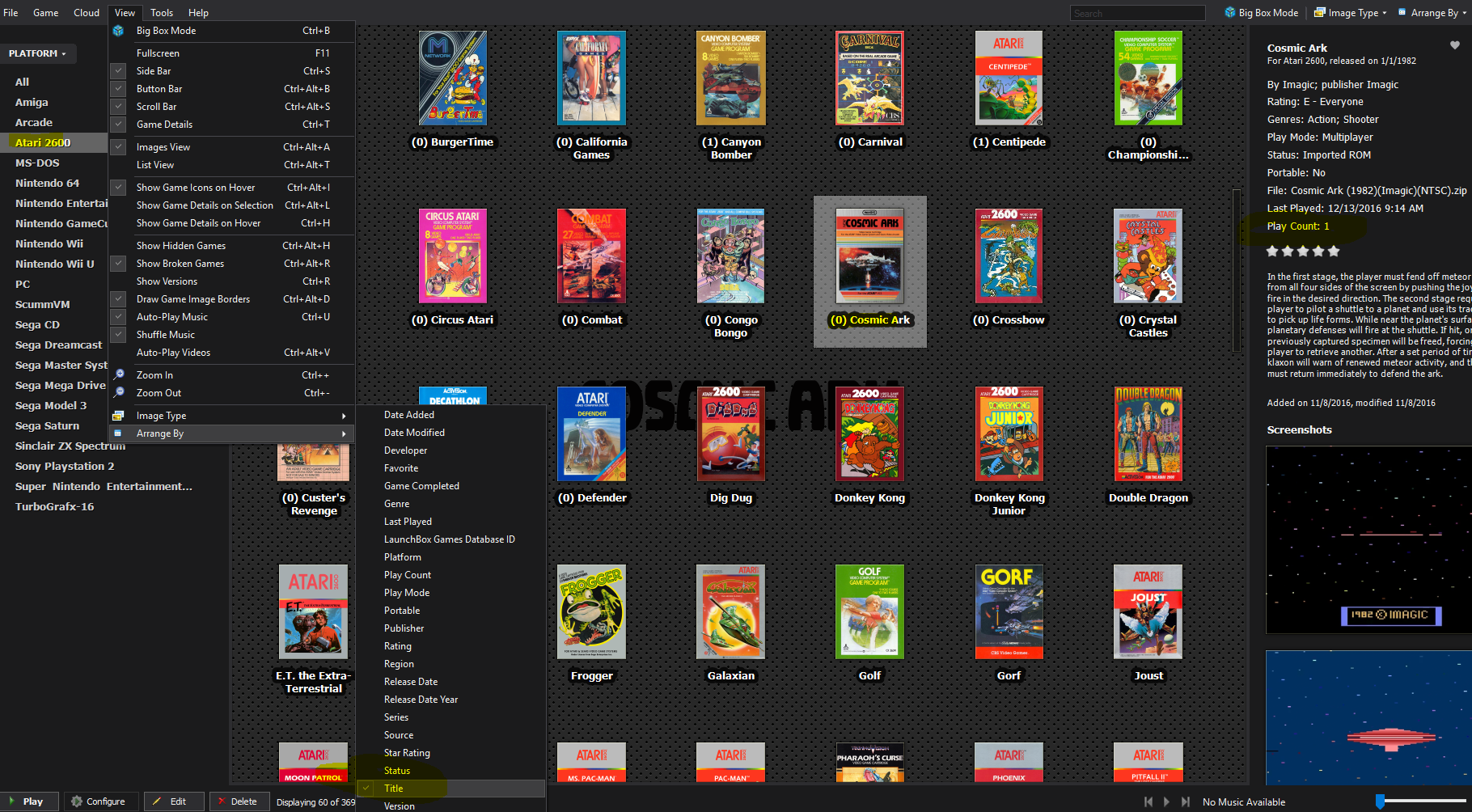Click the game grid vertical scrollbar
The height and width of the screenshot is (812, 1472).
(x=1236, y=270)
